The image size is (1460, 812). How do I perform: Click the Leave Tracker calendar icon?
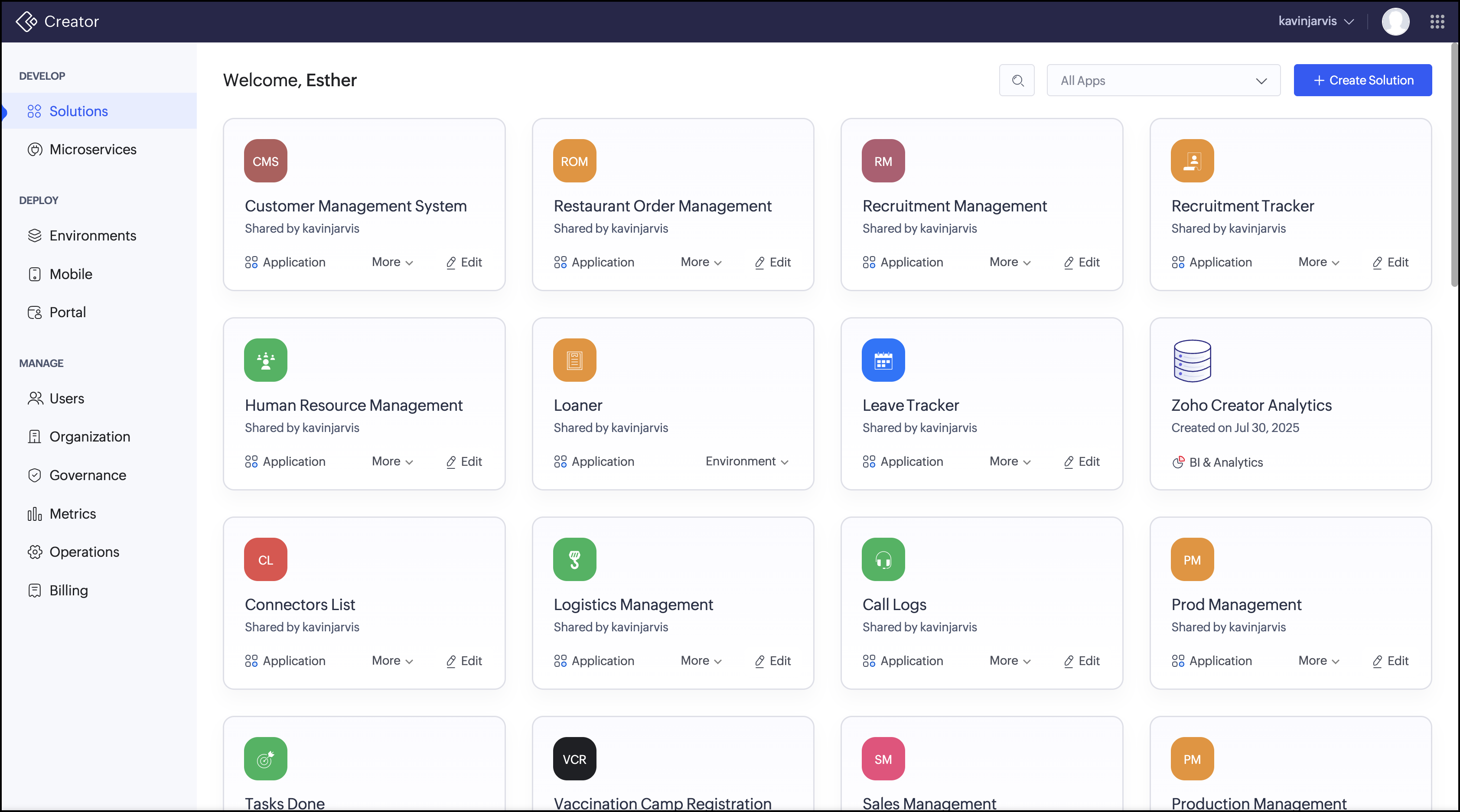[883, 361]
